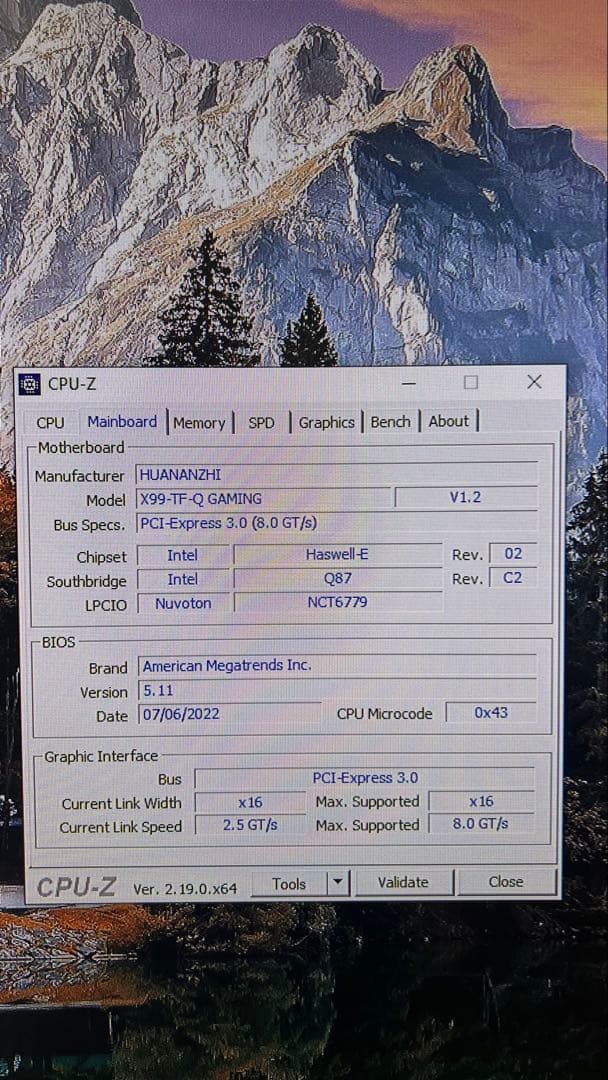Click the PCI-Express 3.0 (8.0 GT/s) bus specs
This screenshot has width=608, height=1080.
[x=337, y=523]
